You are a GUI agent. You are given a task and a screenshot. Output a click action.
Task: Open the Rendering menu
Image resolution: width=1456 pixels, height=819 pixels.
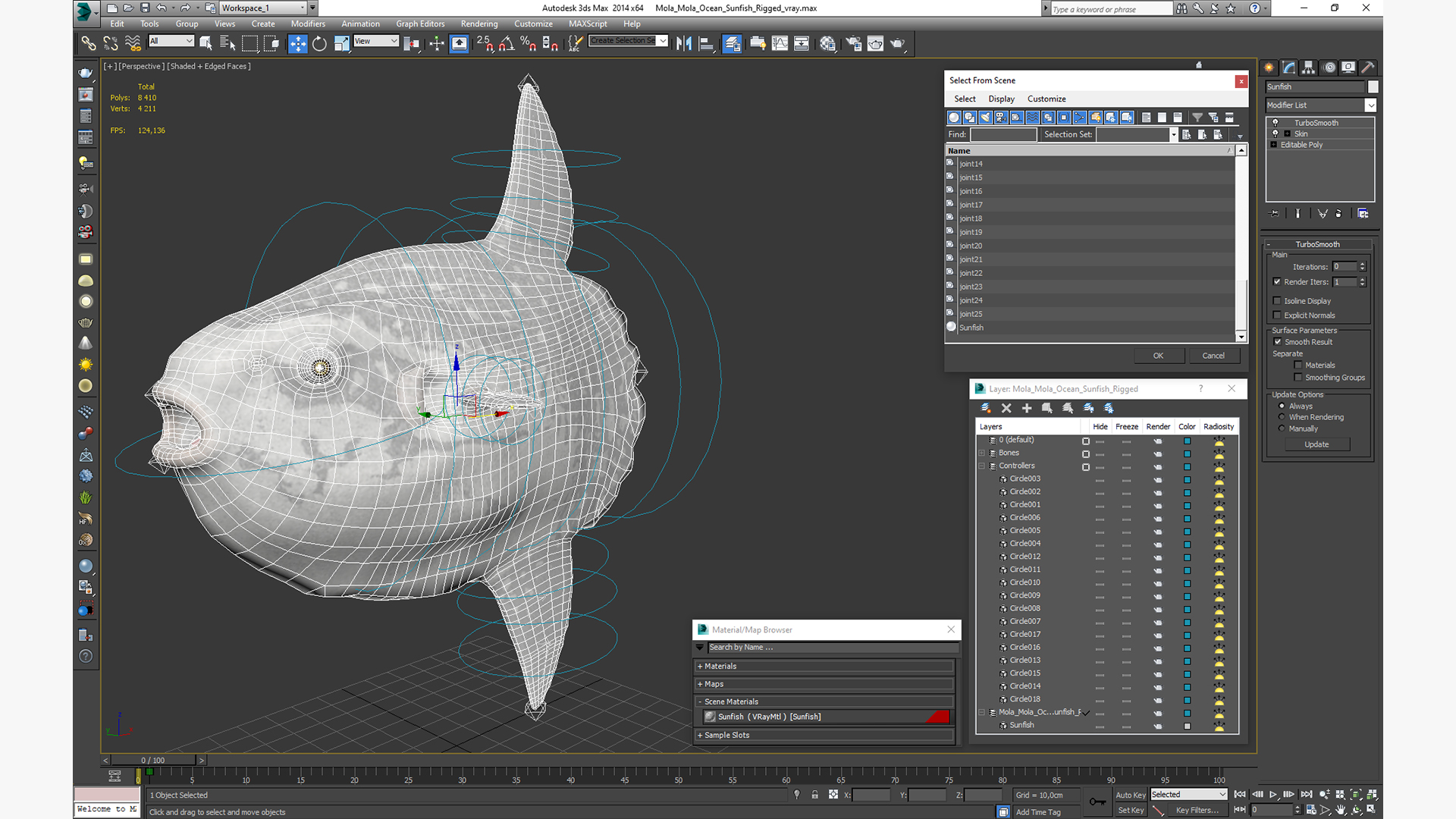click(479, 24)
